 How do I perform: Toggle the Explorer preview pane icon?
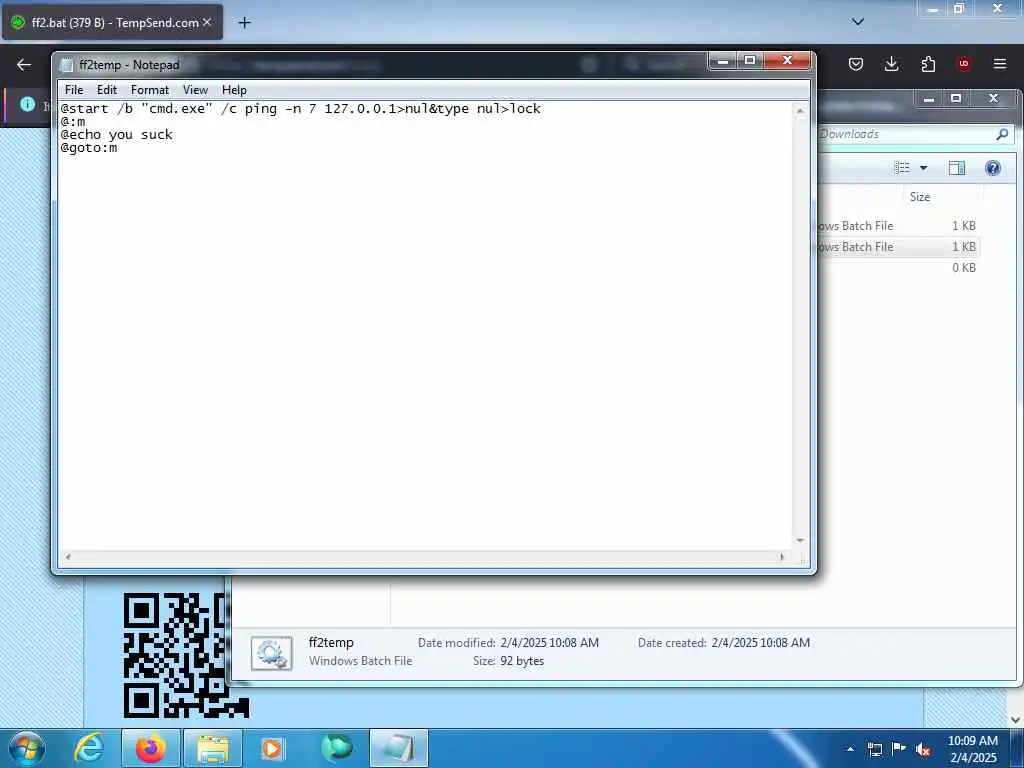tap(957, 168)
